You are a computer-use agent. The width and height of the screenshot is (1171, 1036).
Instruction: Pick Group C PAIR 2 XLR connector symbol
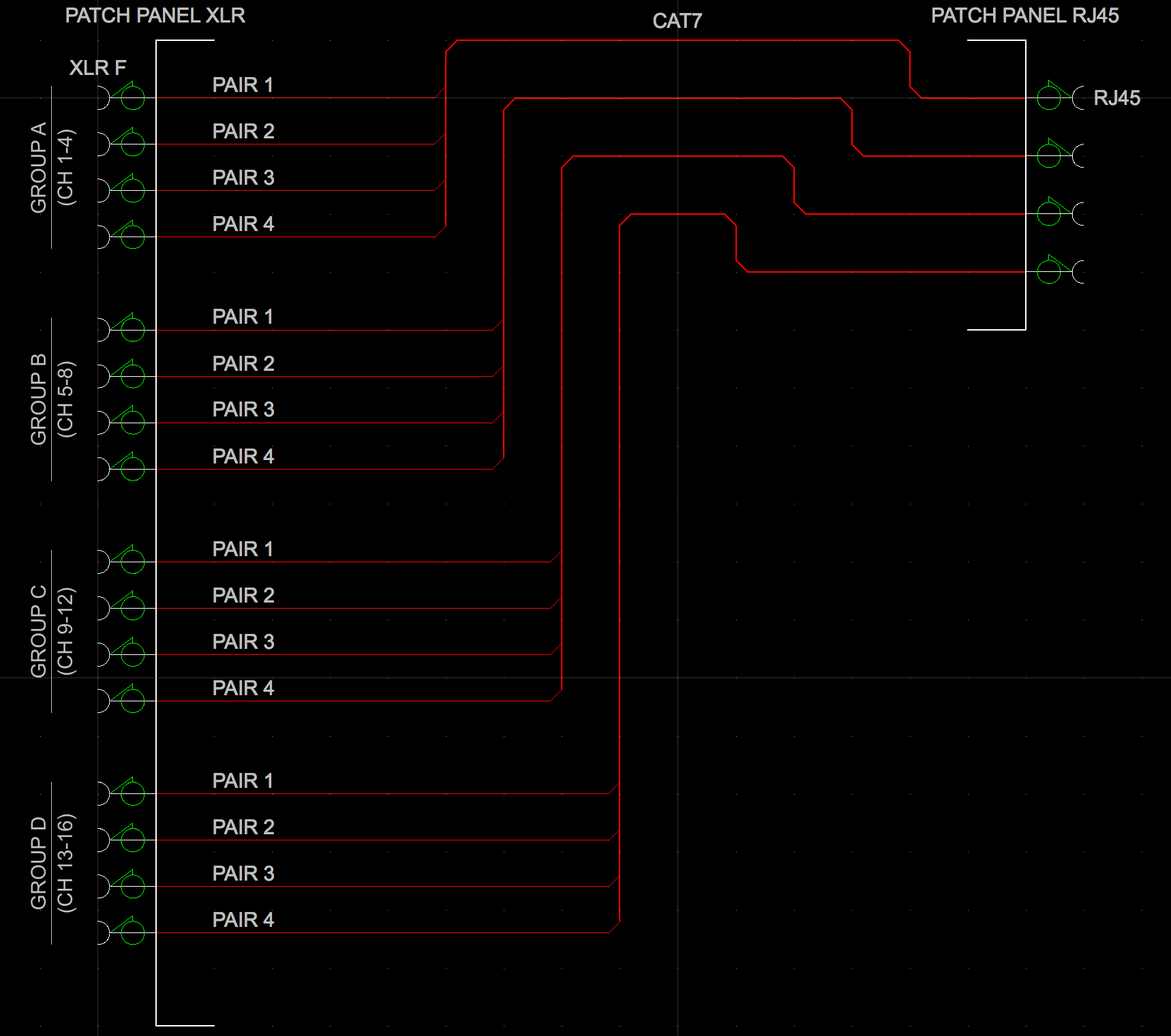[x=121, y=606]
